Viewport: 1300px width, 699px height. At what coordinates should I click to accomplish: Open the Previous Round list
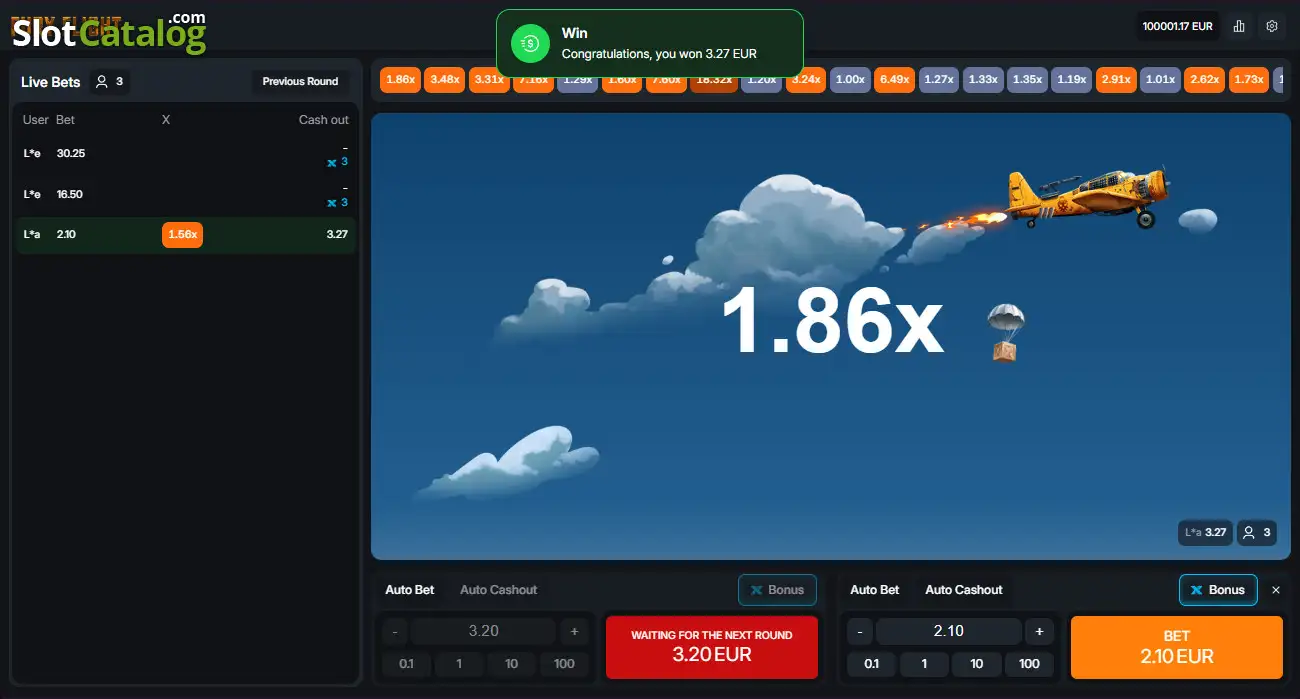click(301, 82)
